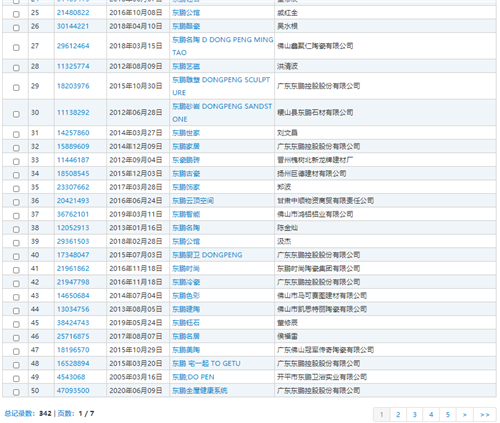500x423 pixels.
Task: Jump to last page with >> button
Action: click(x=485, y=414)
